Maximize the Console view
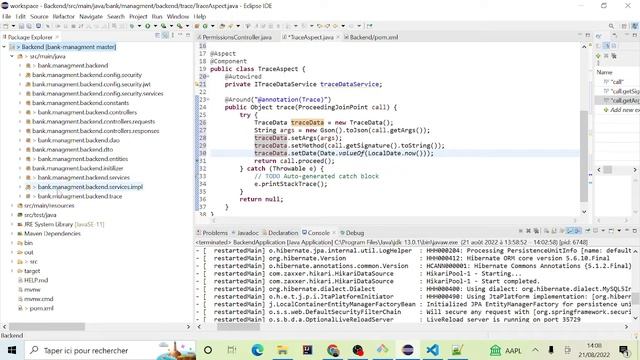640x360 pixels. pyautogui.click(x=635, y=231)
